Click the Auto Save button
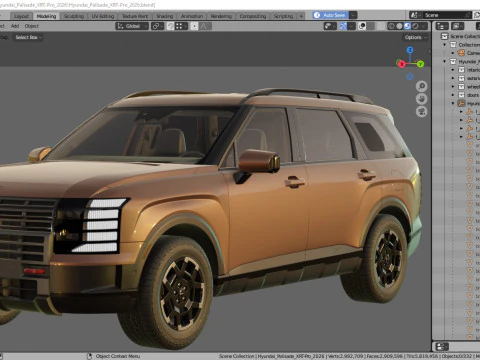 pos(330,15)
